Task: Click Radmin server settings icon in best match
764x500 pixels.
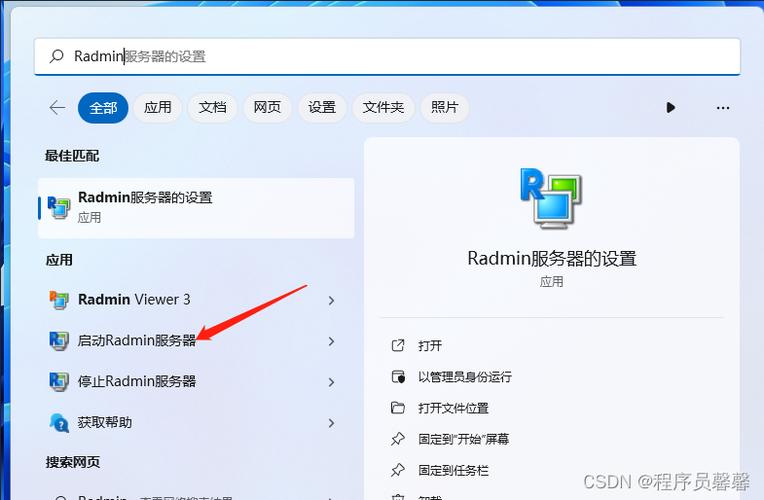Action: [x=58, y=208]
